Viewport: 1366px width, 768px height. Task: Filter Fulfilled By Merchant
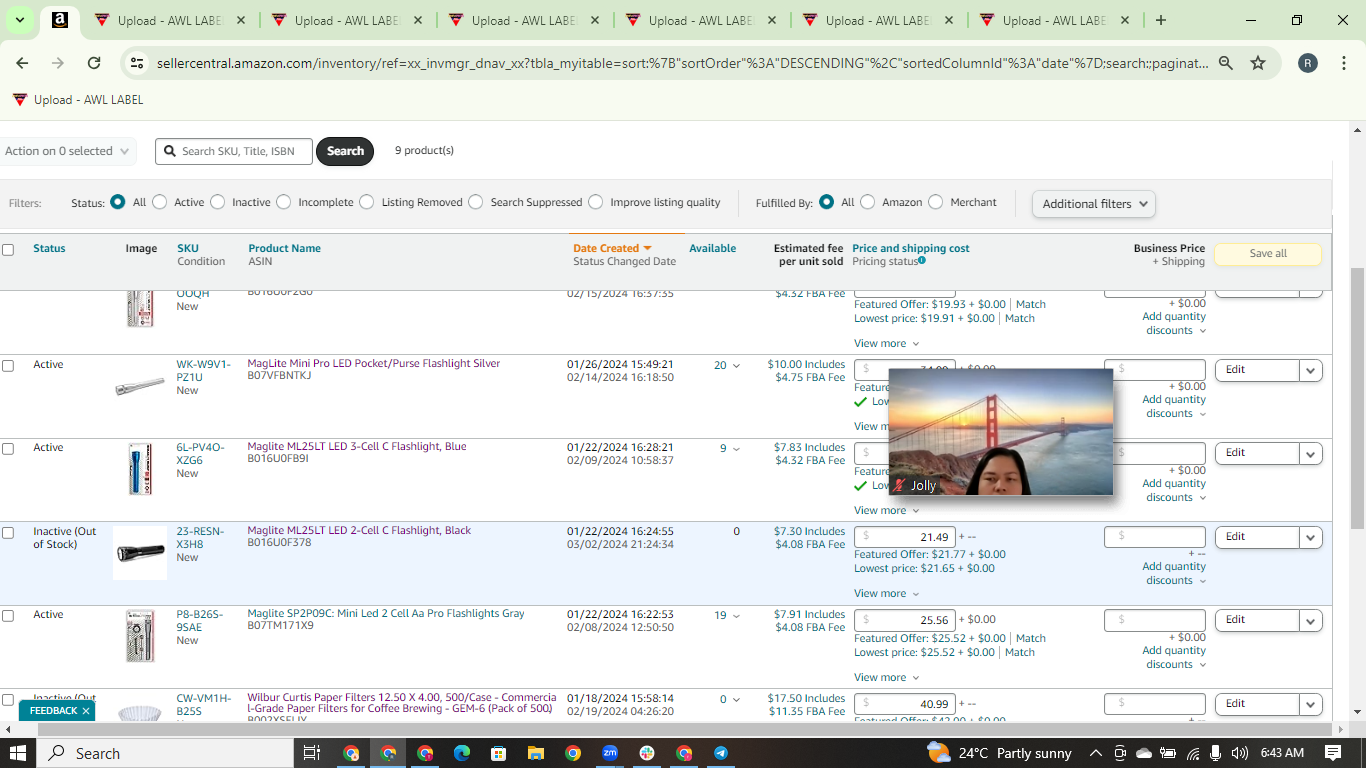click(x=936, y=202)
